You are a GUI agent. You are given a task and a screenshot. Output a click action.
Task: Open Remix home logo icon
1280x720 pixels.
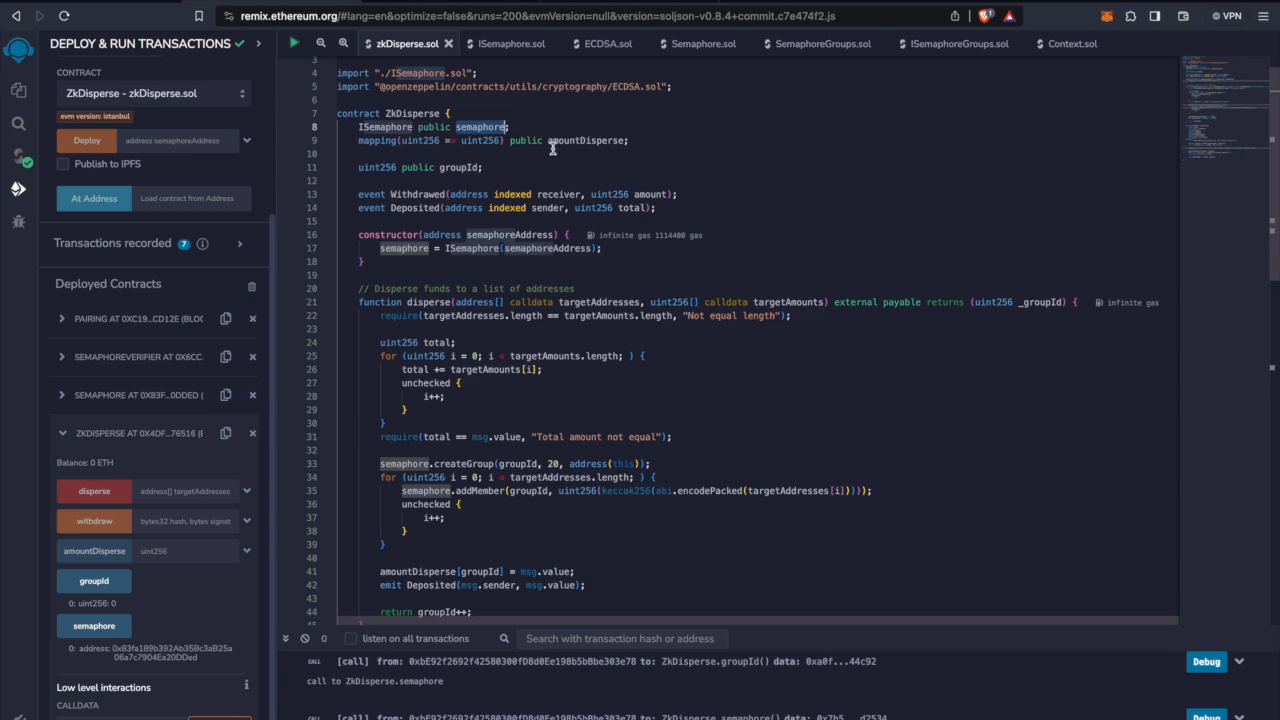pyautogui.click(x=18, y=50)
